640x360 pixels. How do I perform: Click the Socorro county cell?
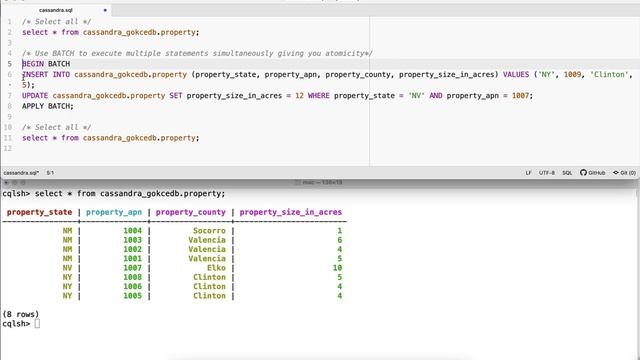pyautogui.click(x=209, y=231)
